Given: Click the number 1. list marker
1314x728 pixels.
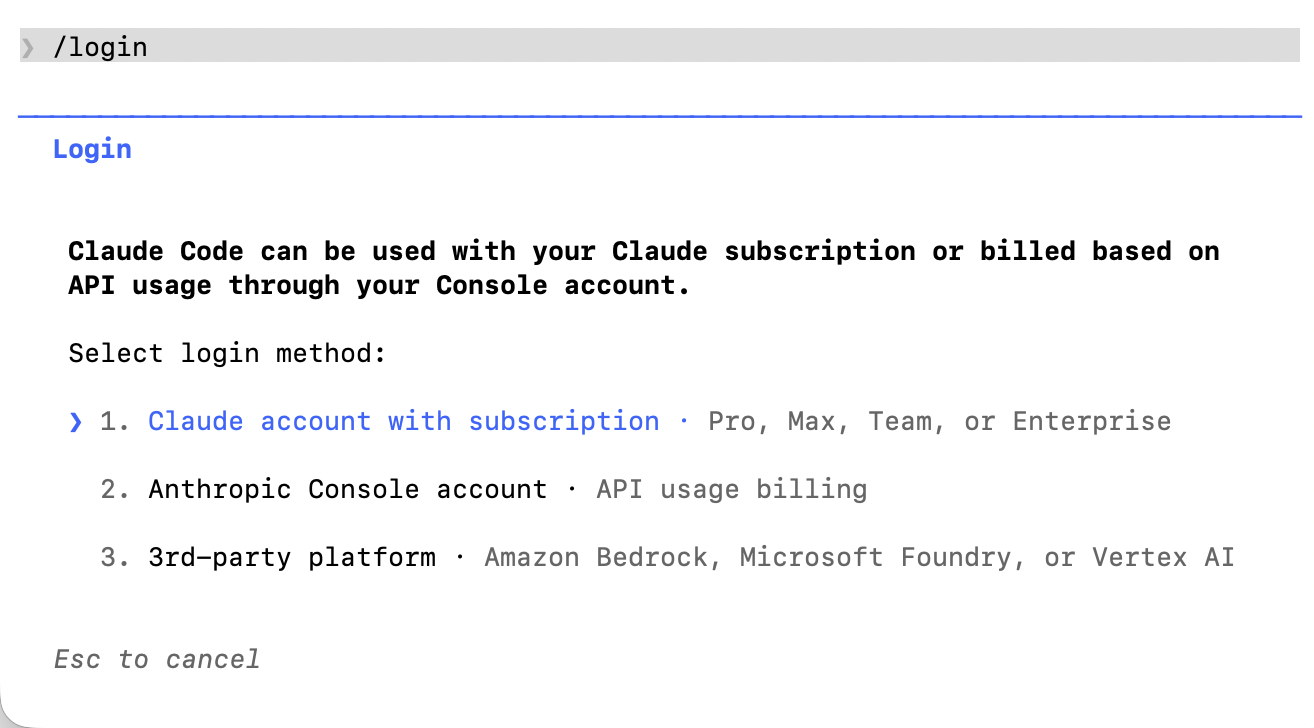Looking at the screenshot, I should click(x=115, y=422).
